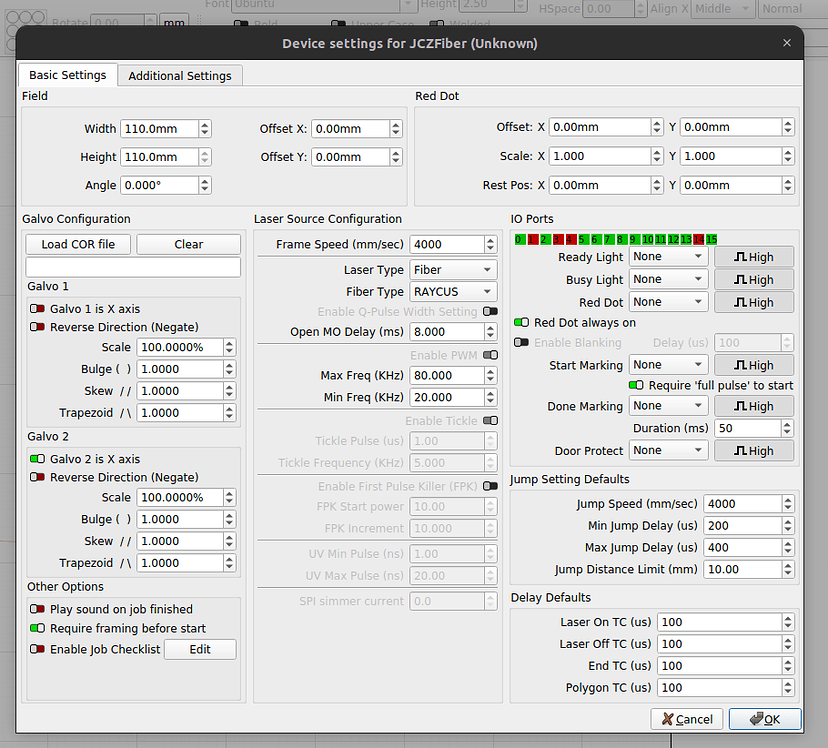Click the green IO port indicator 0

point(519,239)
